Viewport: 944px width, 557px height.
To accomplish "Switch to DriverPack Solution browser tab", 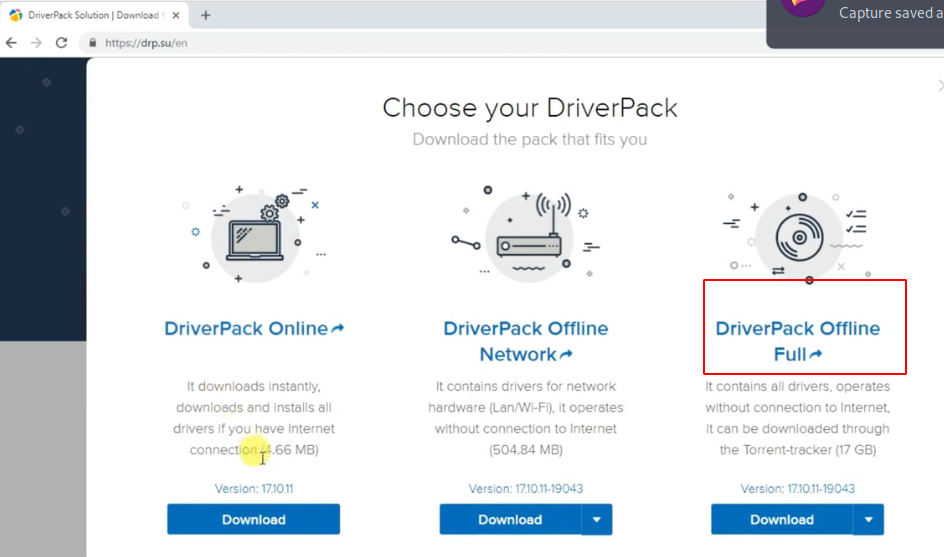I will point(95,15).
